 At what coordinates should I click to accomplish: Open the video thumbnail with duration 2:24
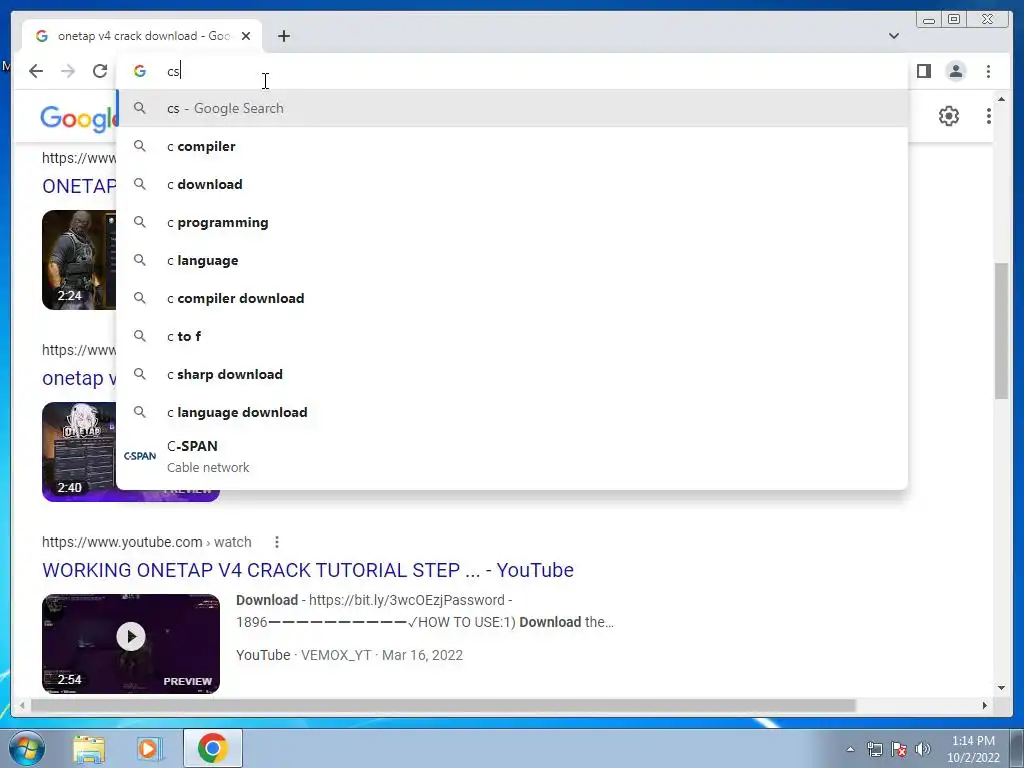pyautogui.click(x=79, y=260)
